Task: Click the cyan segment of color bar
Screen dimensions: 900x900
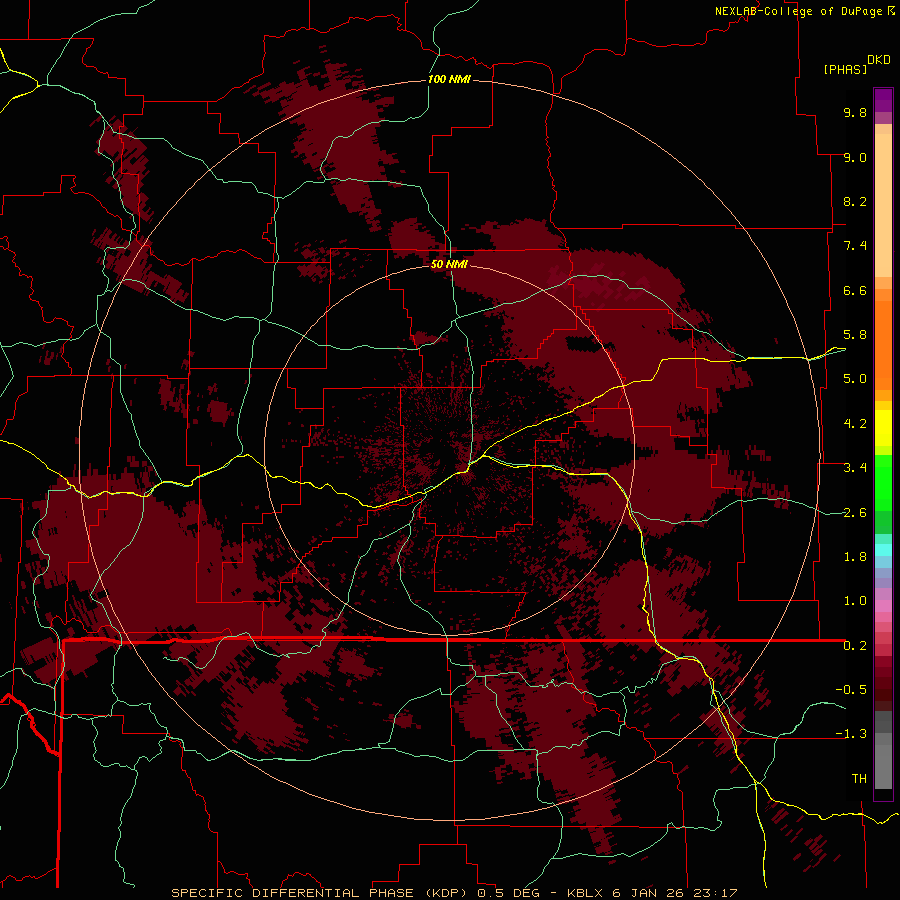Action: click(x=883, y=549)
